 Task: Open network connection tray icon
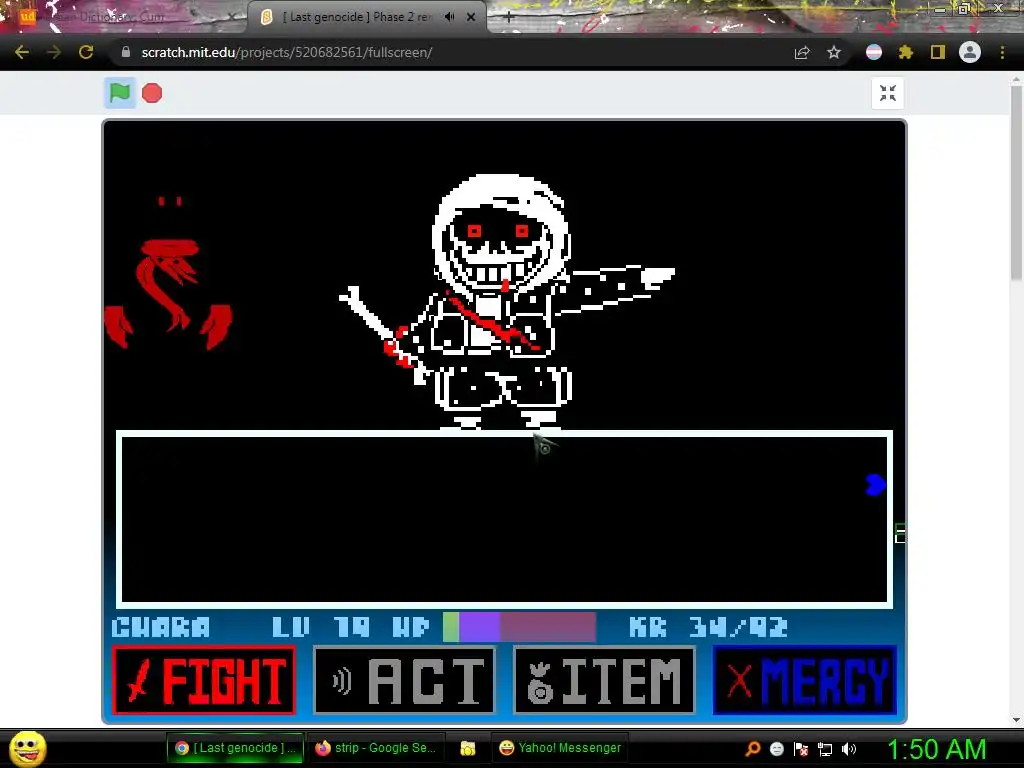point(825,749)
